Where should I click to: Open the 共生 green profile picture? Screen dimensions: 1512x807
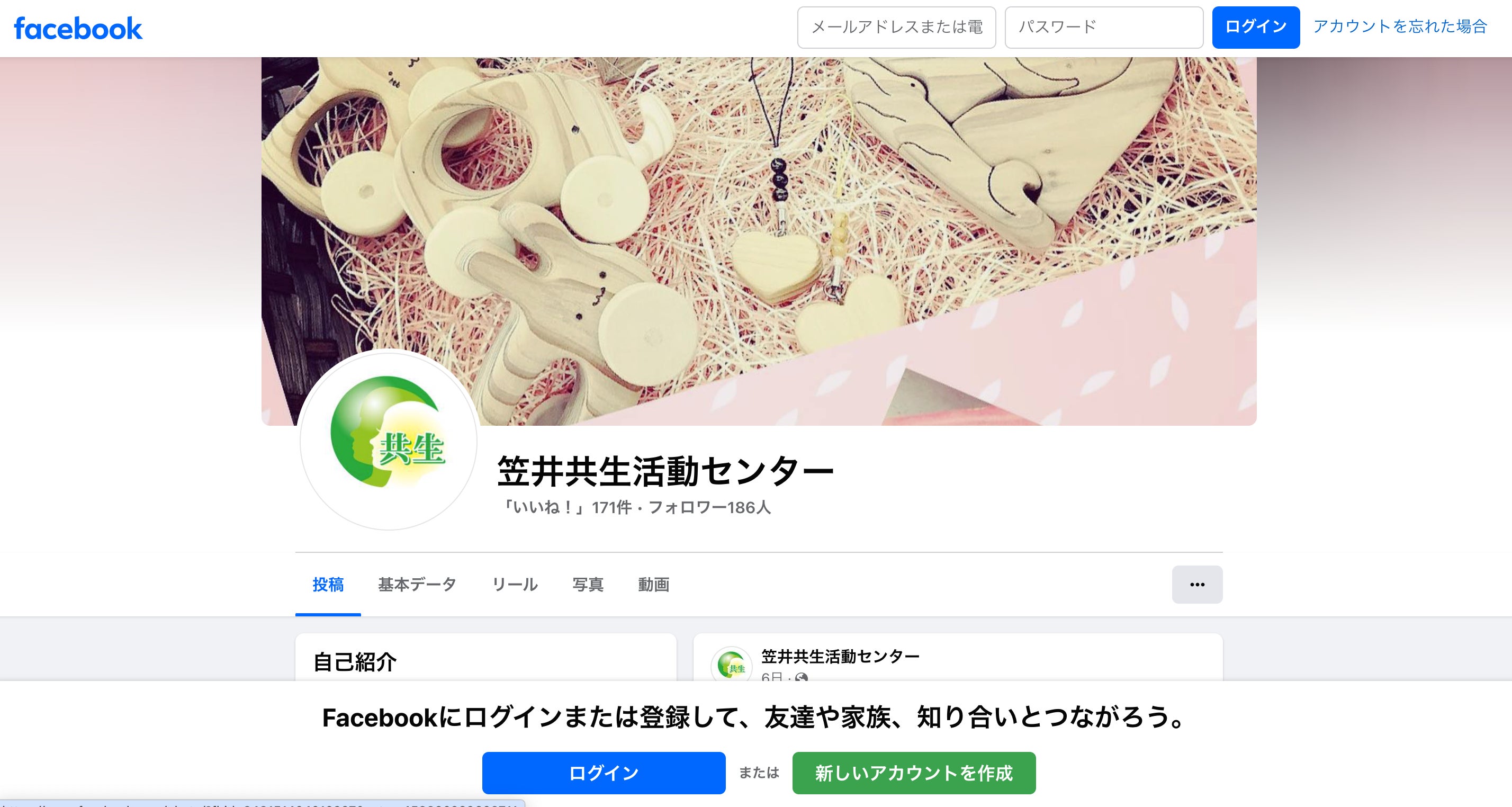(389, 441)
